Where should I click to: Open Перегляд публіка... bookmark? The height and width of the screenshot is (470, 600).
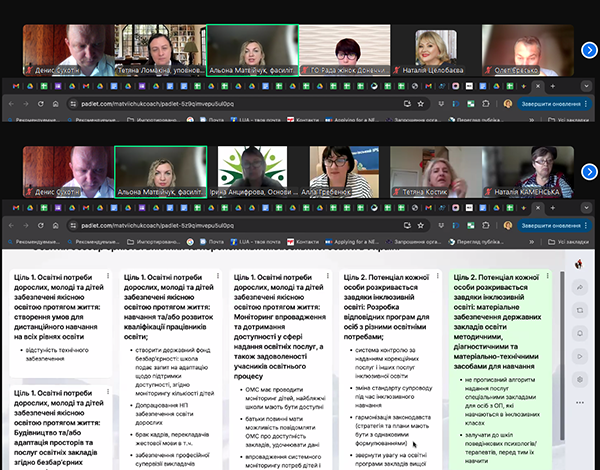476,242
